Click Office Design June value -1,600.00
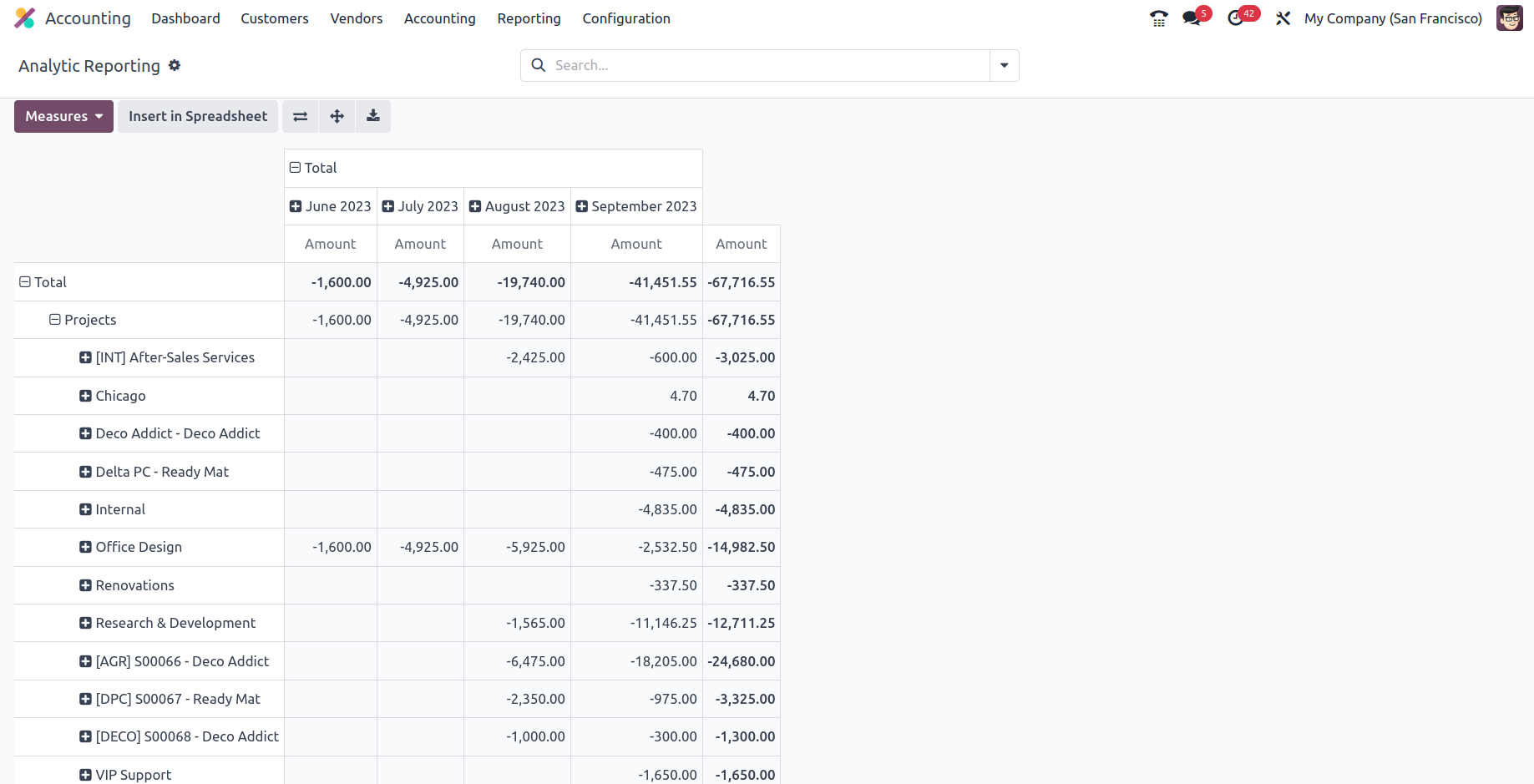This screenshot has height=784, width=1534. pos(331,547)
